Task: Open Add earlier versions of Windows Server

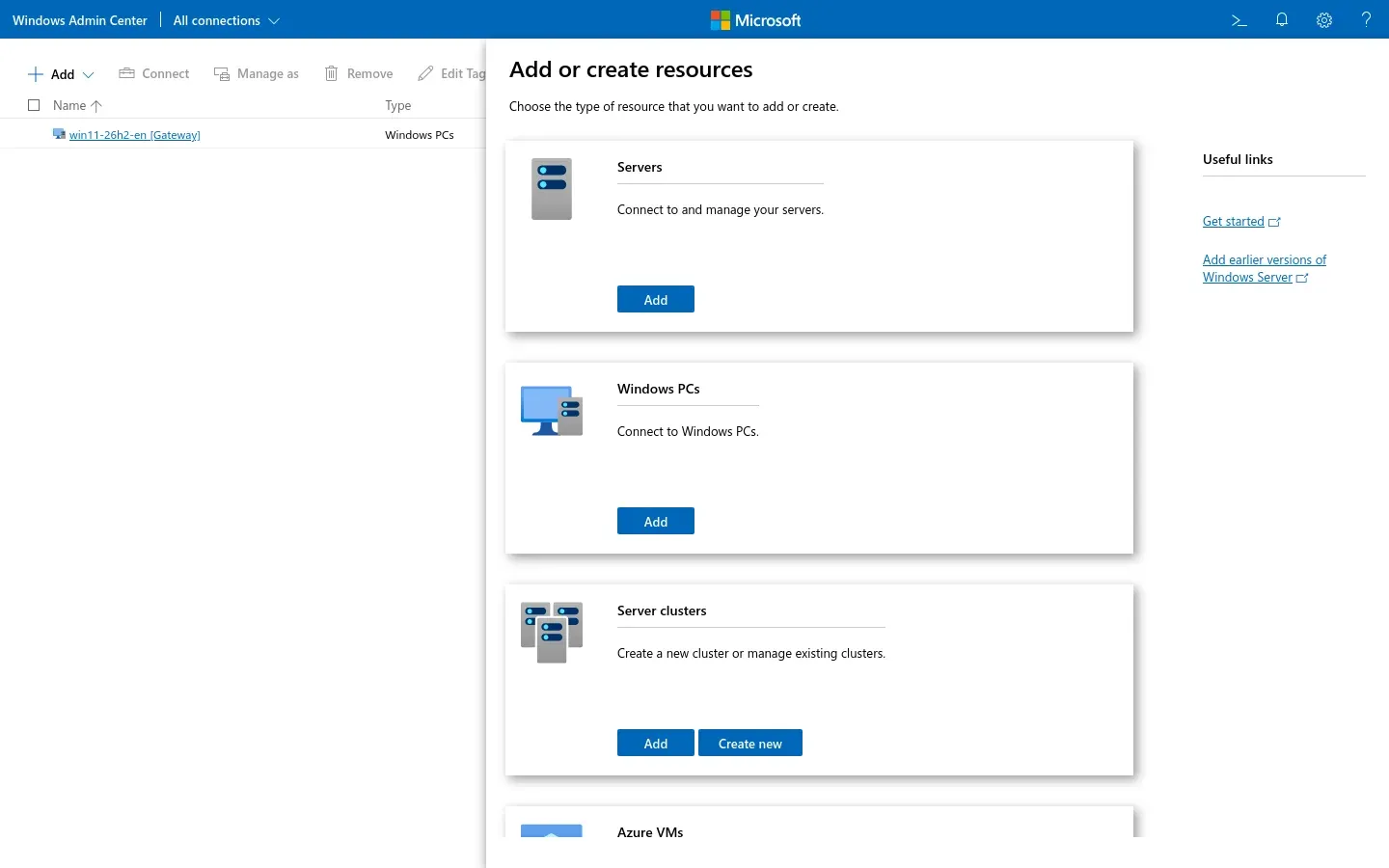Action: (1264, 268)
